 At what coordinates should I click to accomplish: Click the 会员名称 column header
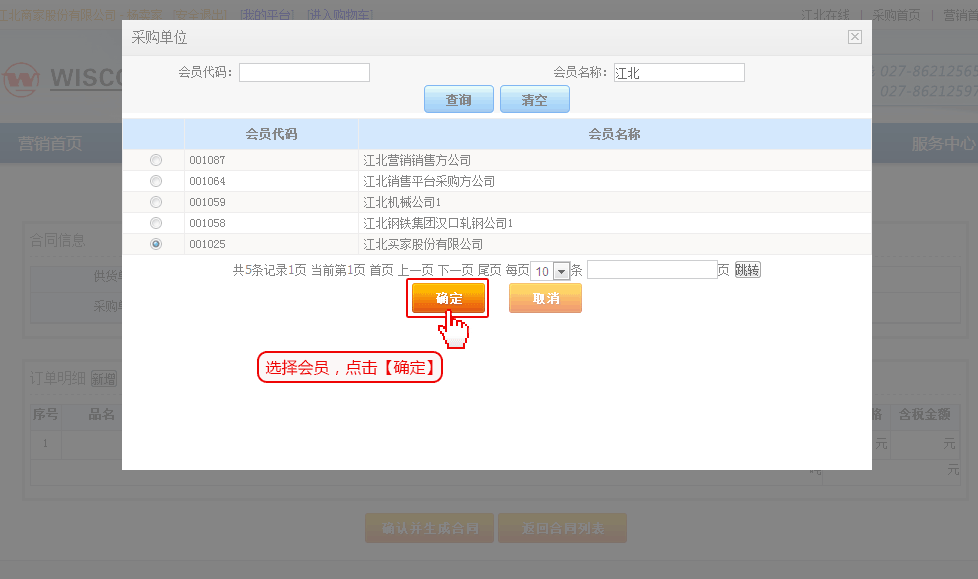pyautogui.click(x=614, y=134)
